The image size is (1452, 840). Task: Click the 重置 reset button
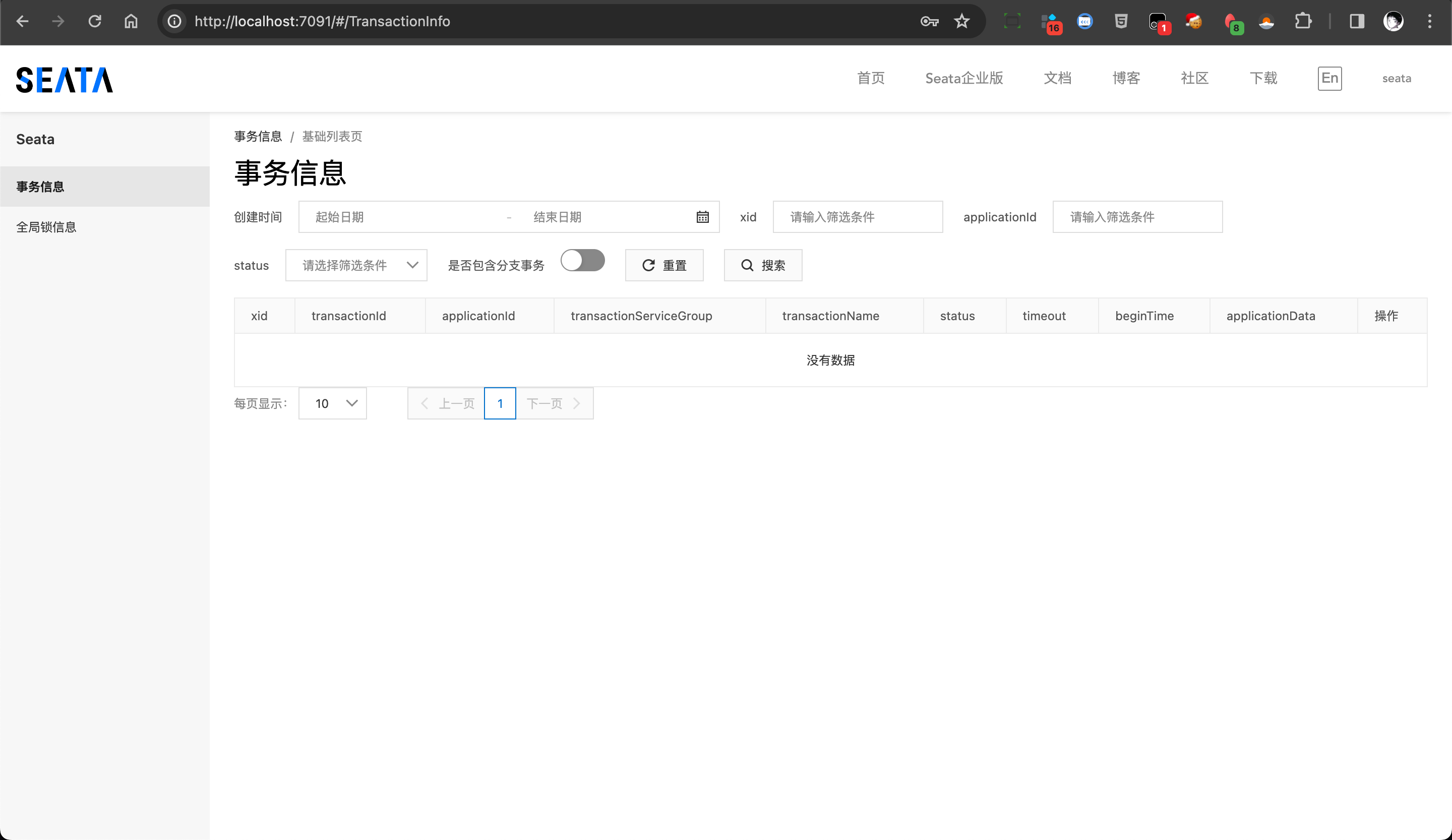click(x=665, y=265)
